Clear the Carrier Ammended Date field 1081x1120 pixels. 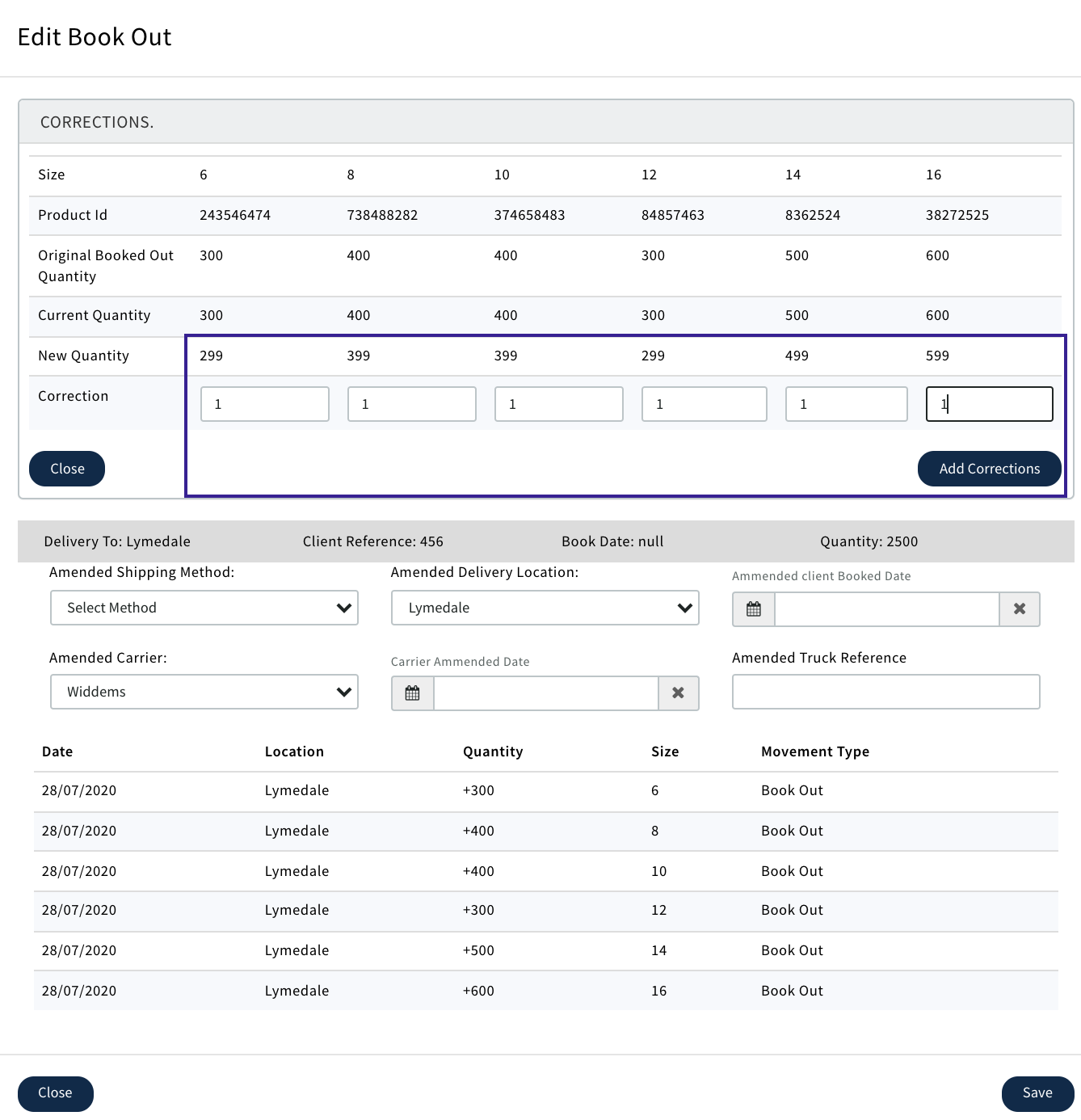[679, 693]
